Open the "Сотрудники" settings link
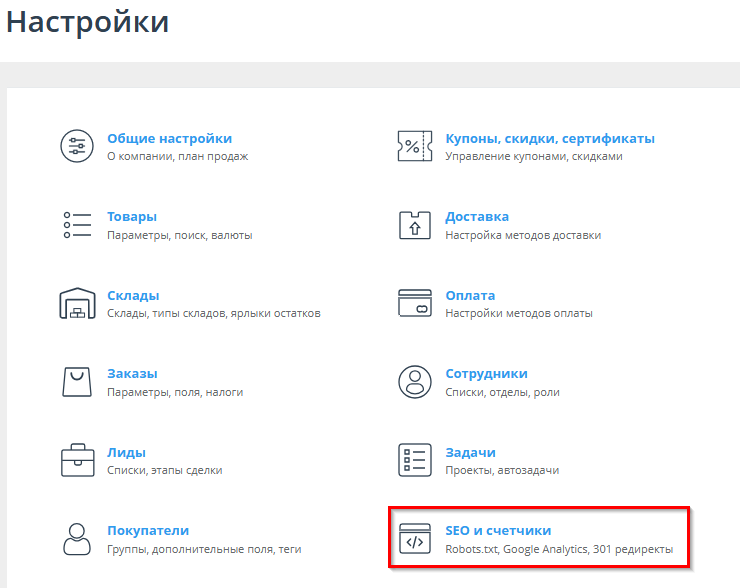Screen dimensions: 740x588 (x=486, y=374)
